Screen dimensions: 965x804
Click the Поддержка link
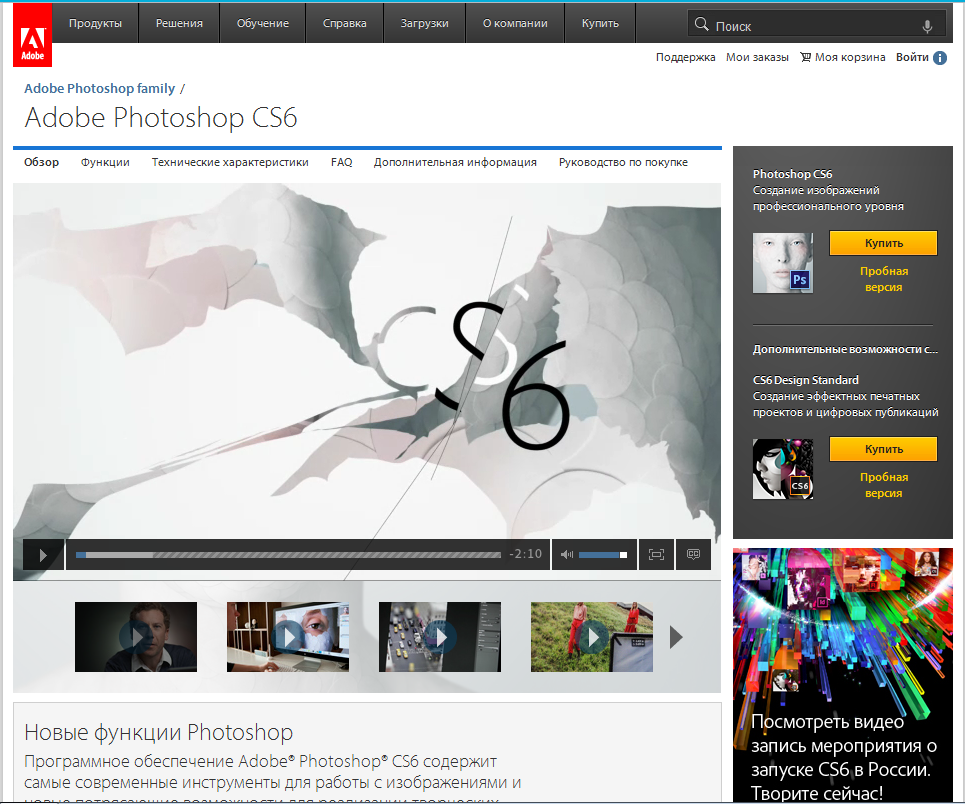686,57
